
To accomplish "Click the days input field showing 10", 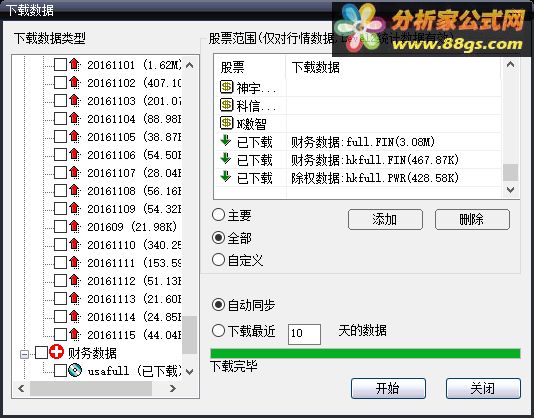I will click(x=304, y=334).
